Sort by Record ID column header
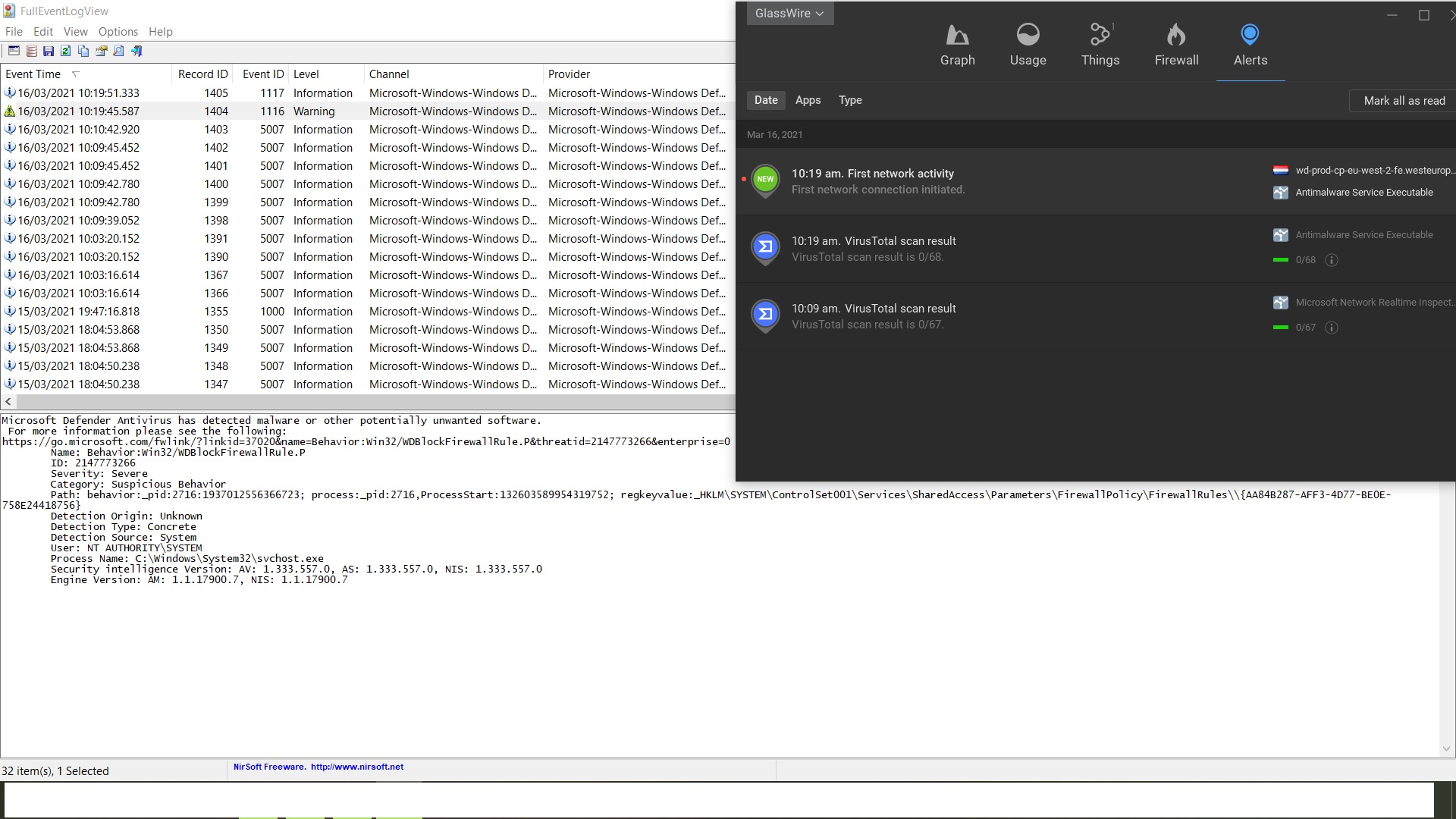1456x819 pixels. click(x=202, y=74)
